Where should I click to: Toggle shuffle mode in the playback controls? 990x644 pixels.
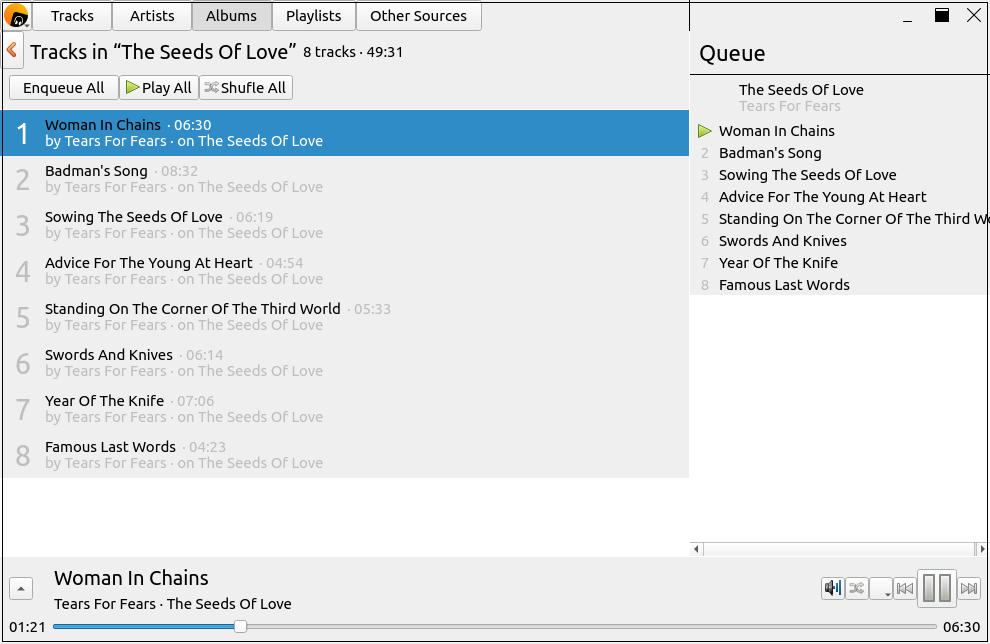857,588
